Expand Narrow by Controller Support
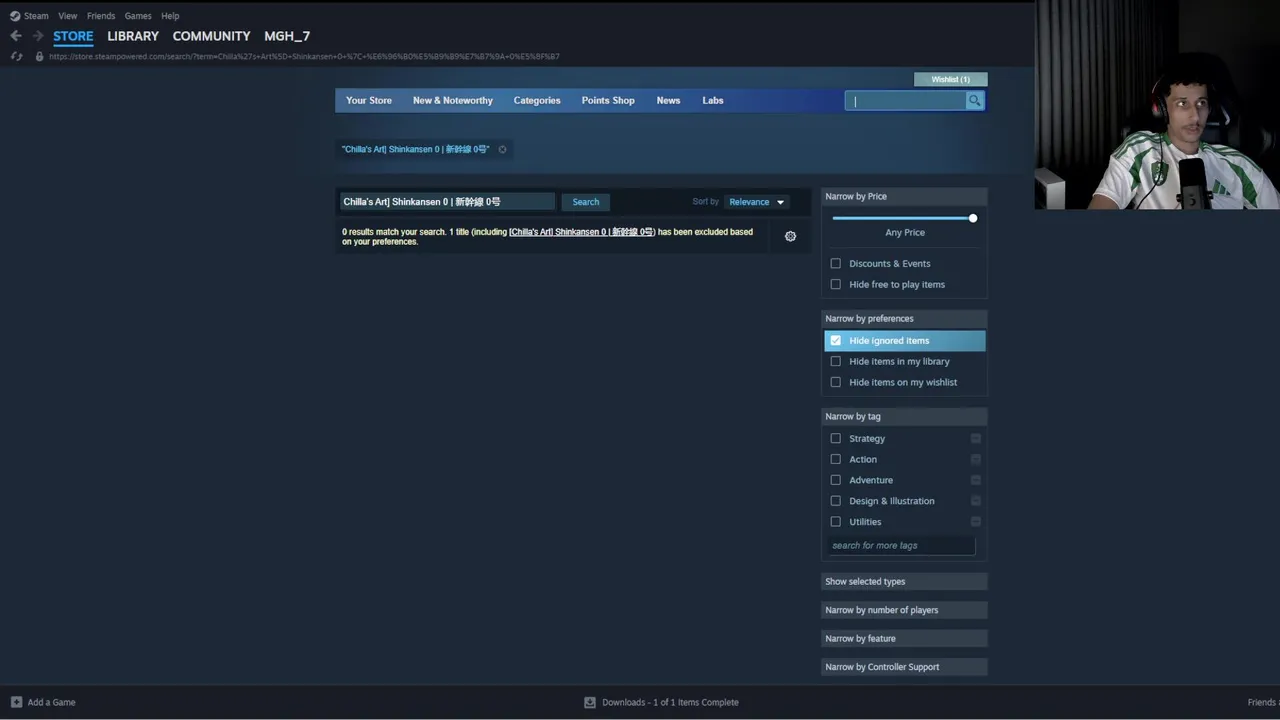The width and height of the screenshot is (1280, 720). (x=904, y=667)
